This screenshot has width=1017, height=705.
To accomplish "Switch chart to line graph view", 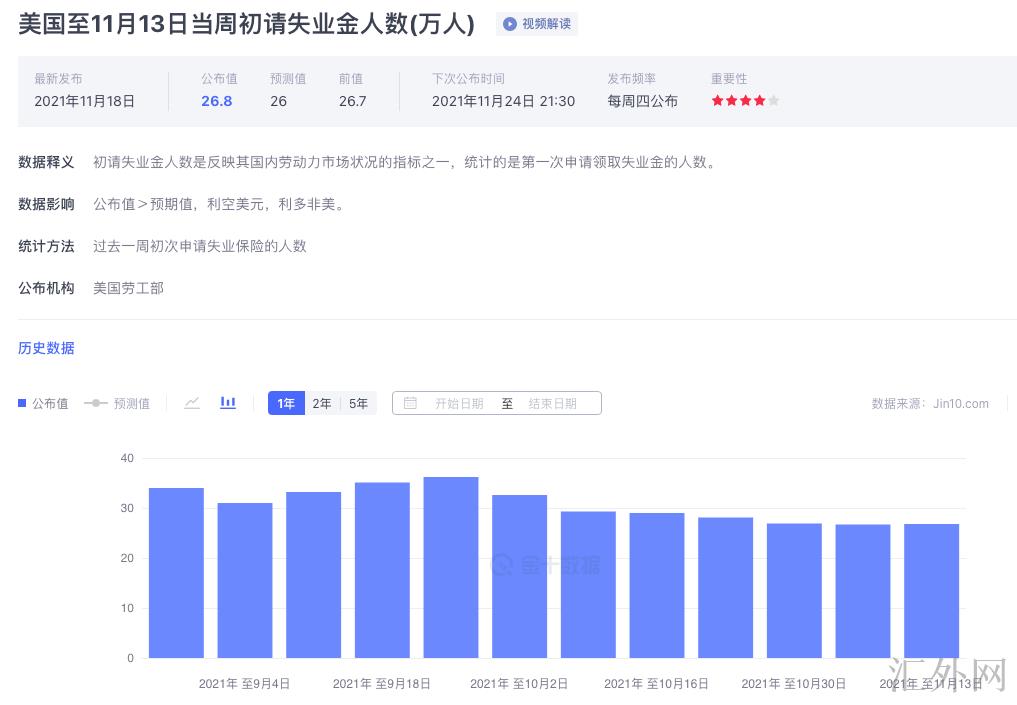I will click(x=192, y=403).
